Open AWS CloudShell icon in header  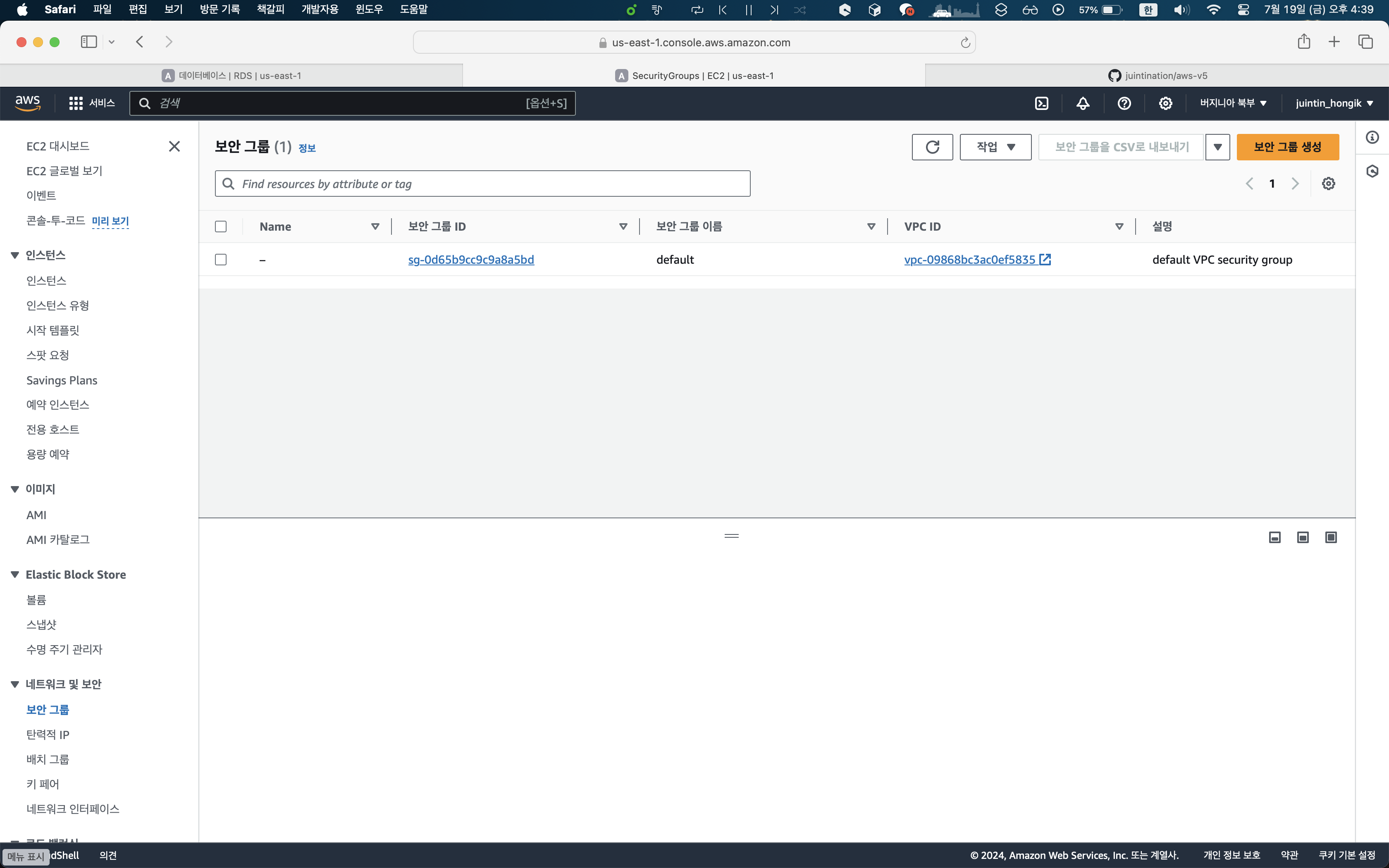click(1041, 103)
